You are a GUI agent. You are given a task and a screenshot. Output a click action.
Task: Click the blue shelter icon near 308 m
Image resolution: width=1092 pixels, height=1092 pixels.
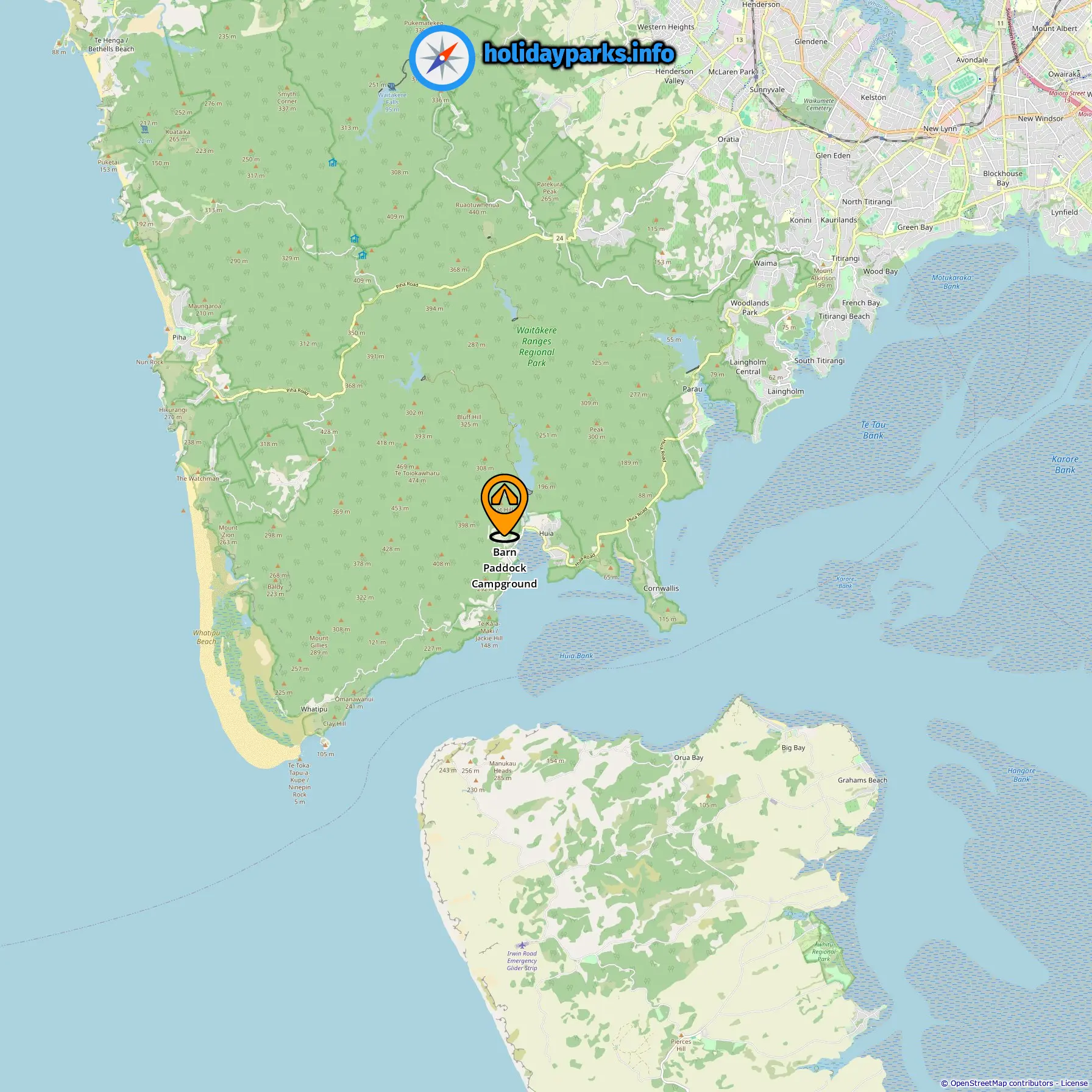coord(333,163)
